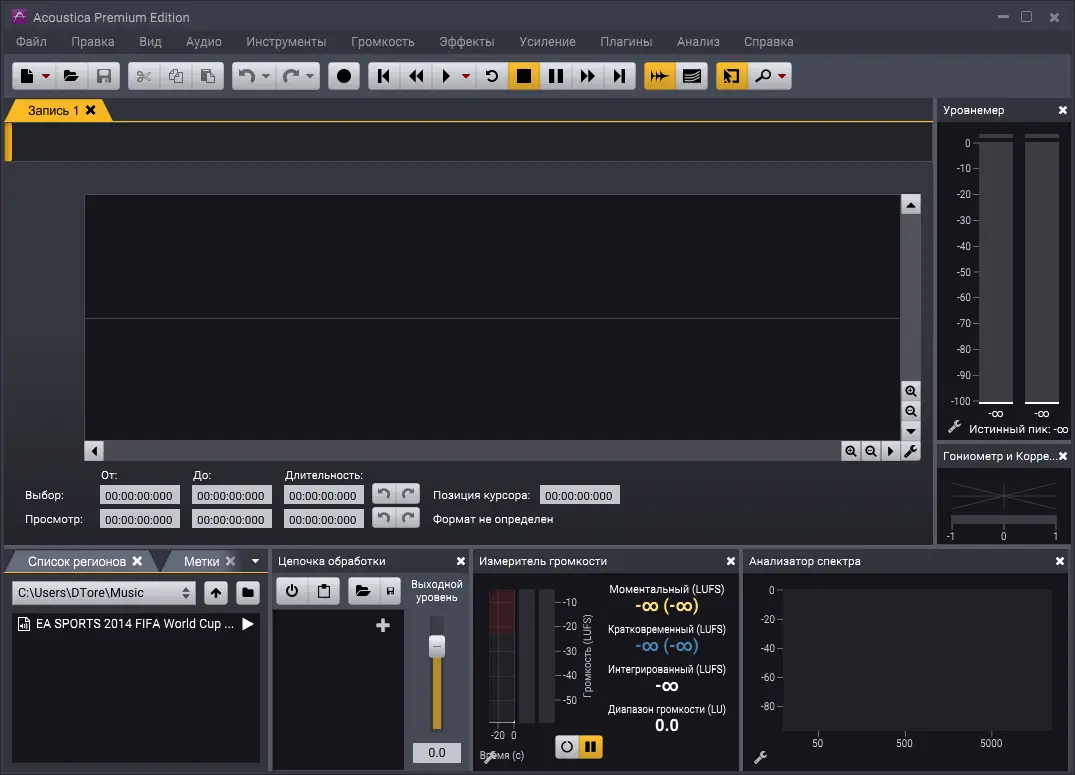Image resolution: width=1075 pixels, height=775 pixels.
Task: Open the Эффекты menu
Action: tap(466, 41)
